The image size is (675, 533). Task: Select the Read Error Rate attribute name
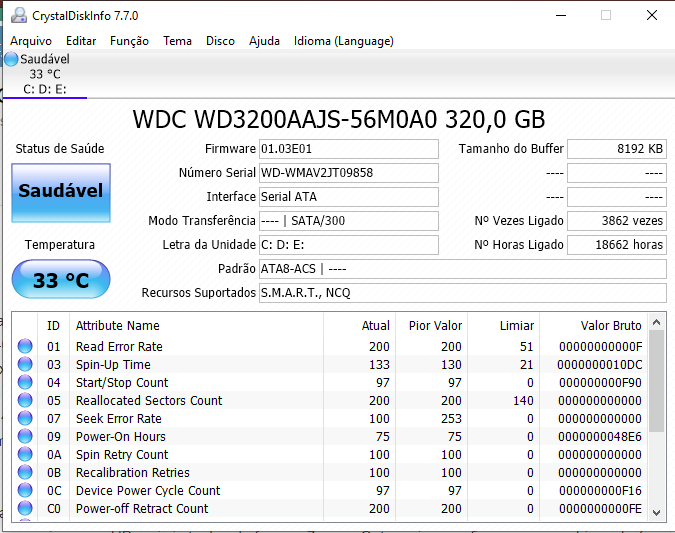click(x=119, y=347)
